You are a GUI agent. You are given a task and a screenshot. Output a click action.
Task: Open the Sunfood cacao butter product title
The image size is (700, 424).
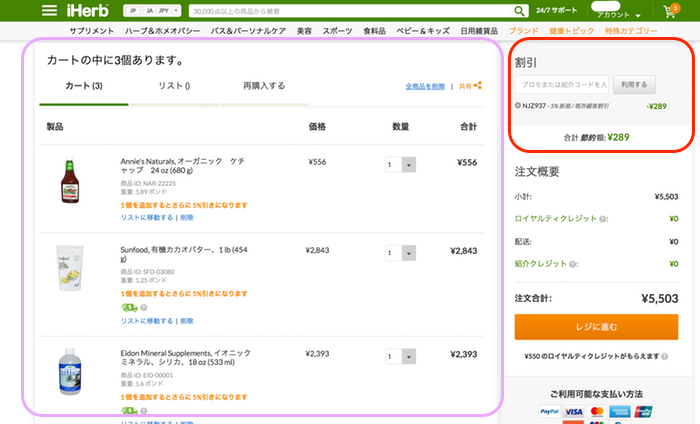pos(183,254)
